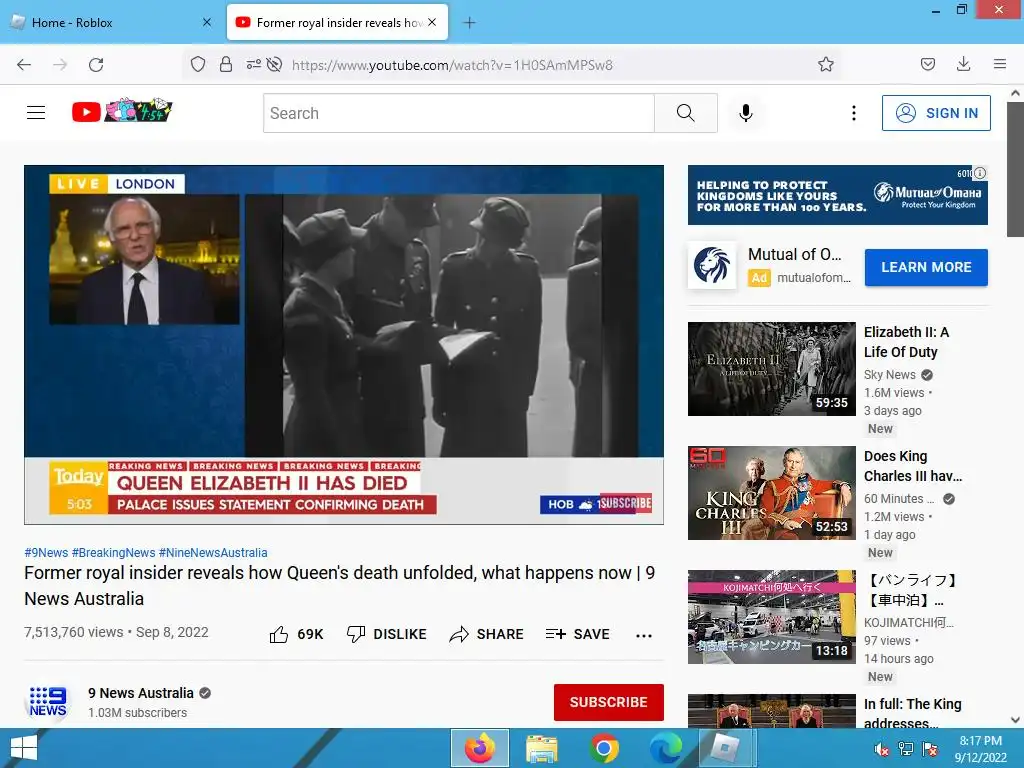View site security via the padlock icon
This screenshot has height=768, width=1024.
(226, 64)
